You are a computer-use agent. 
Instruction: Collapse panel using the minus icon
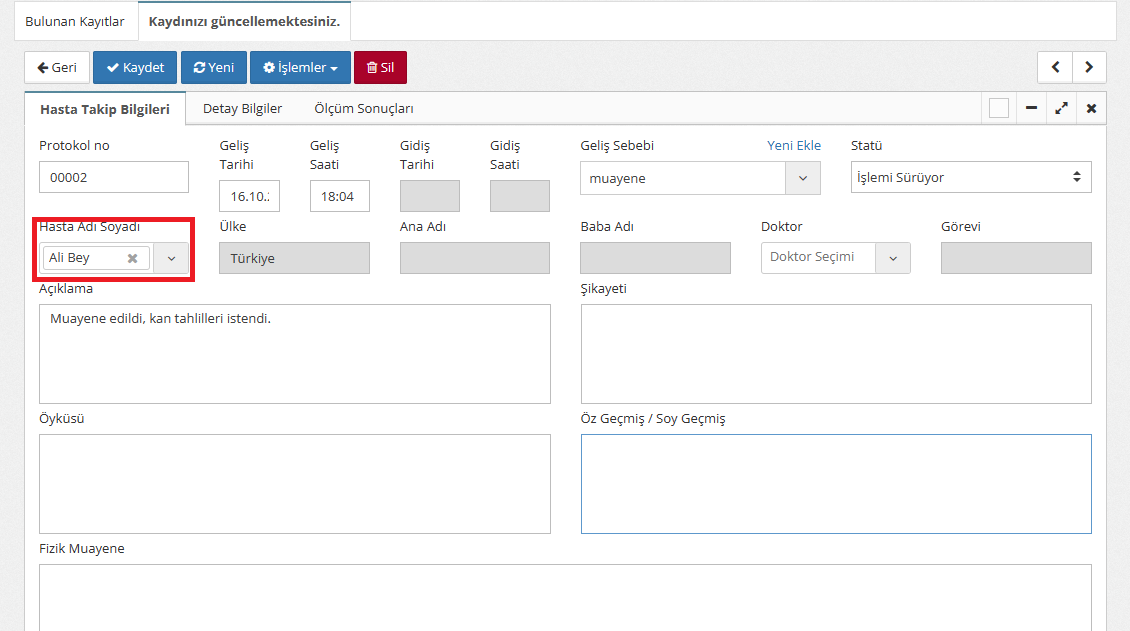[1031, 108]
